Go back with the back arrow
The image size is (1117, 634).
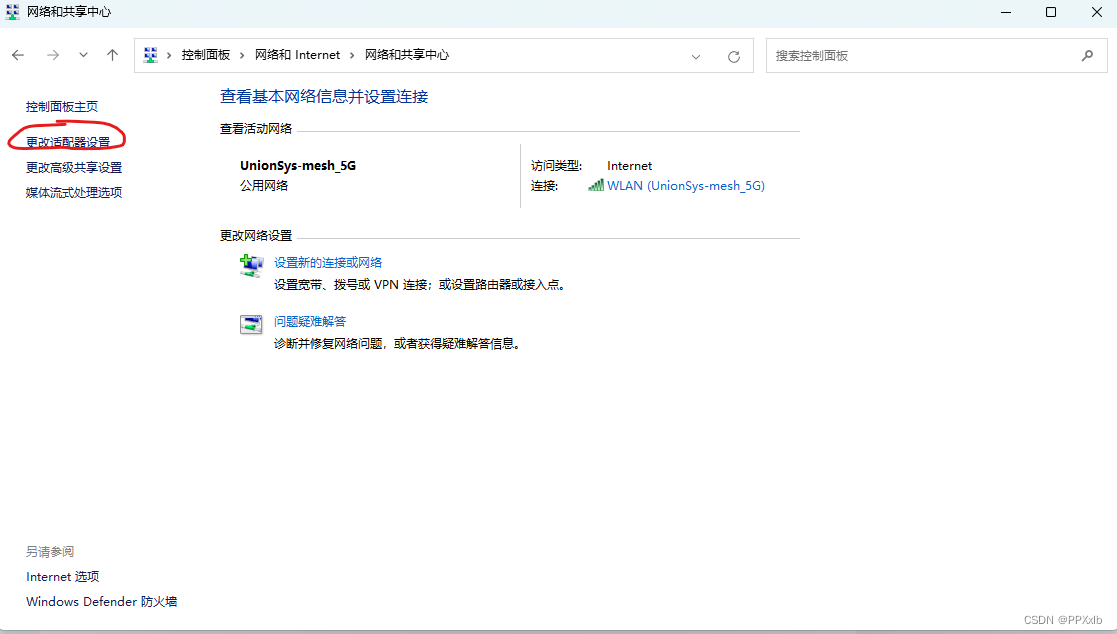click(18, 55)
